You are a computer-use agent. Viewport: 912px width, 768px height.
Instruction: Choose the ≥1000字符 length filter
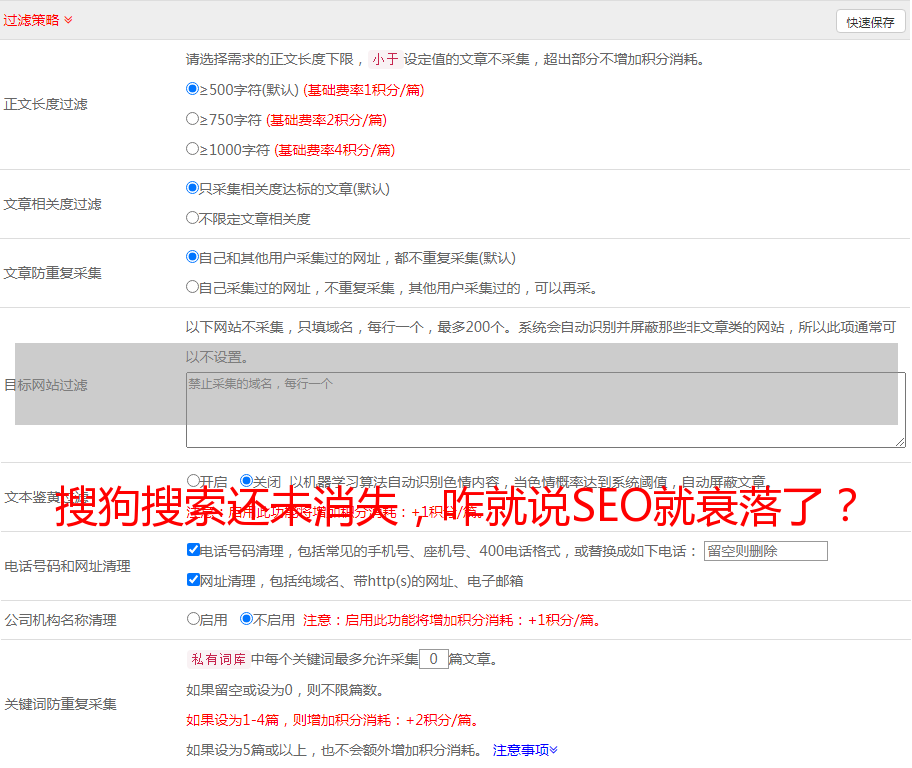193,149
